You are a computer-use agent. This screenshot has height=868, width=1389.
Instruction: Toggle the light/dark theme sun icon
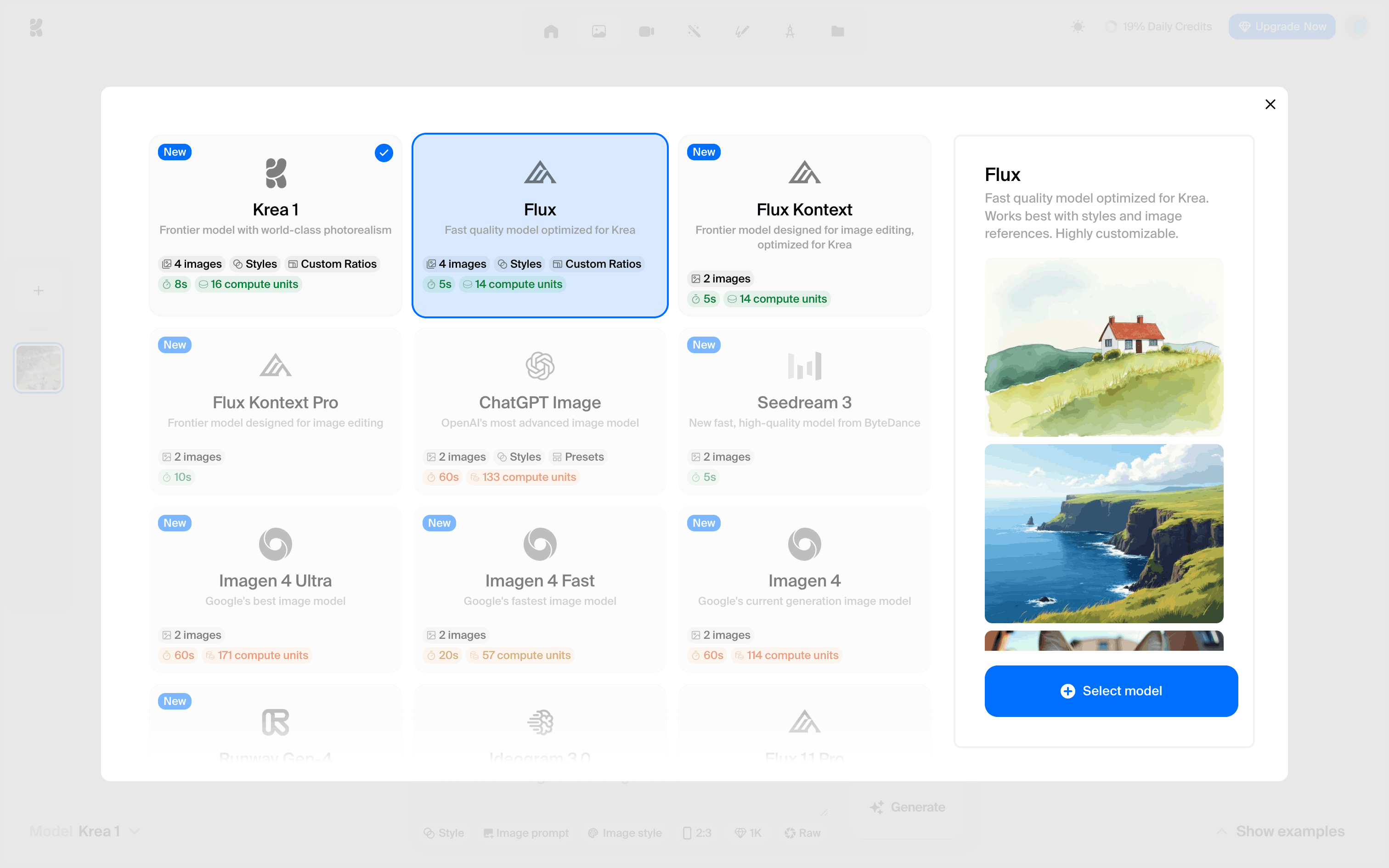tap(1077, 27)
